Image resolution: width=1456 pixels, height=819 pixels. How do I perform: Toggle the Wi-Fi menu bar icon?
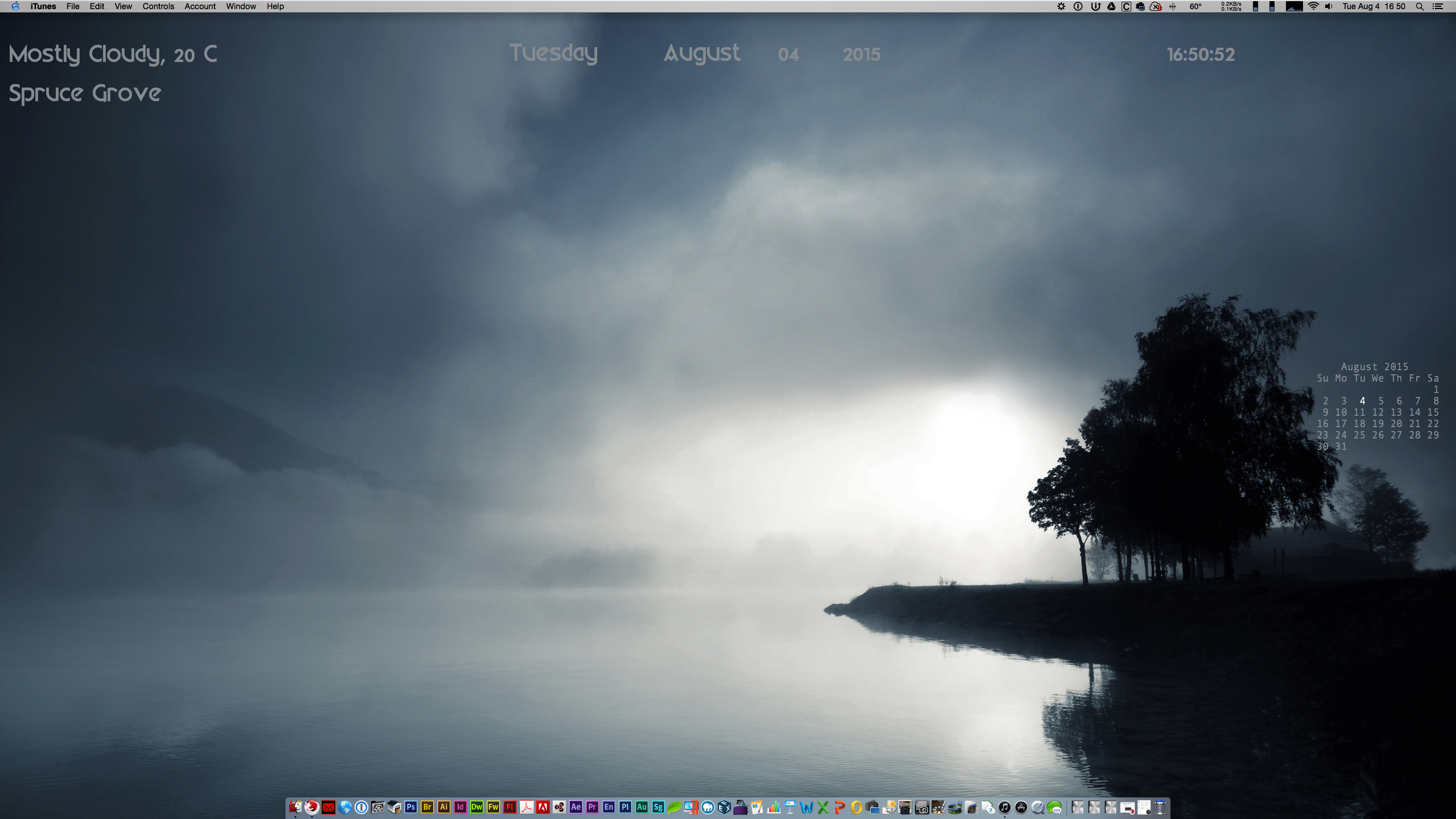click(x=1313, y=6)
